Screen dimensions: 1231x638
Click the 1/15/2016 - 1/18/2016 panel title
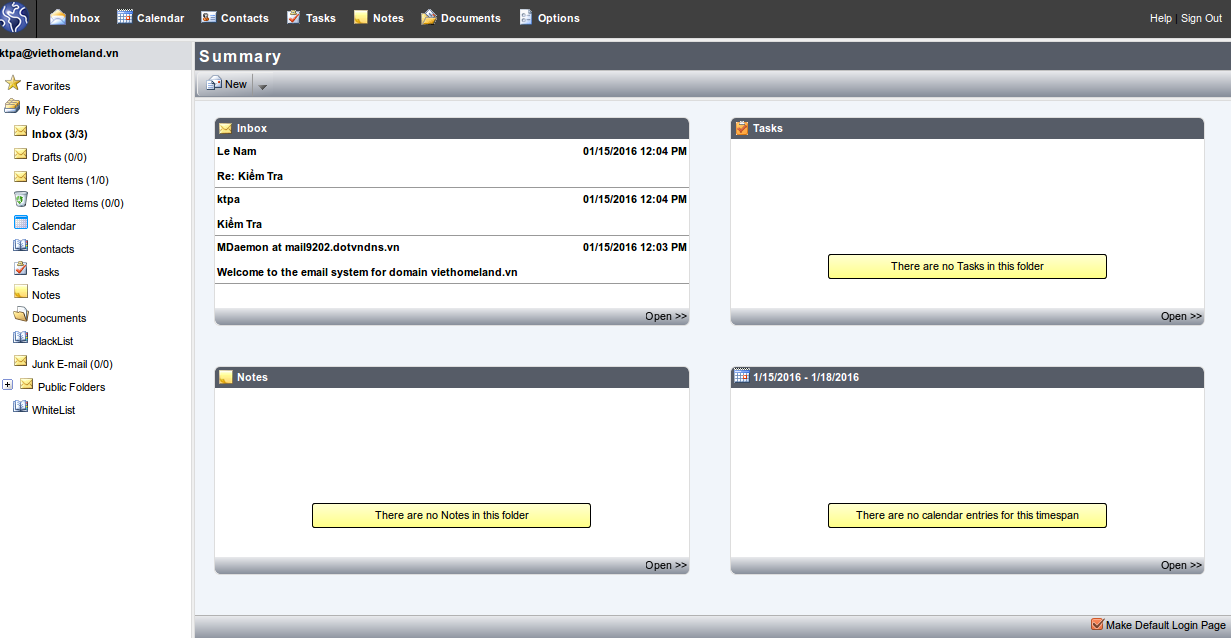point(806,377)
